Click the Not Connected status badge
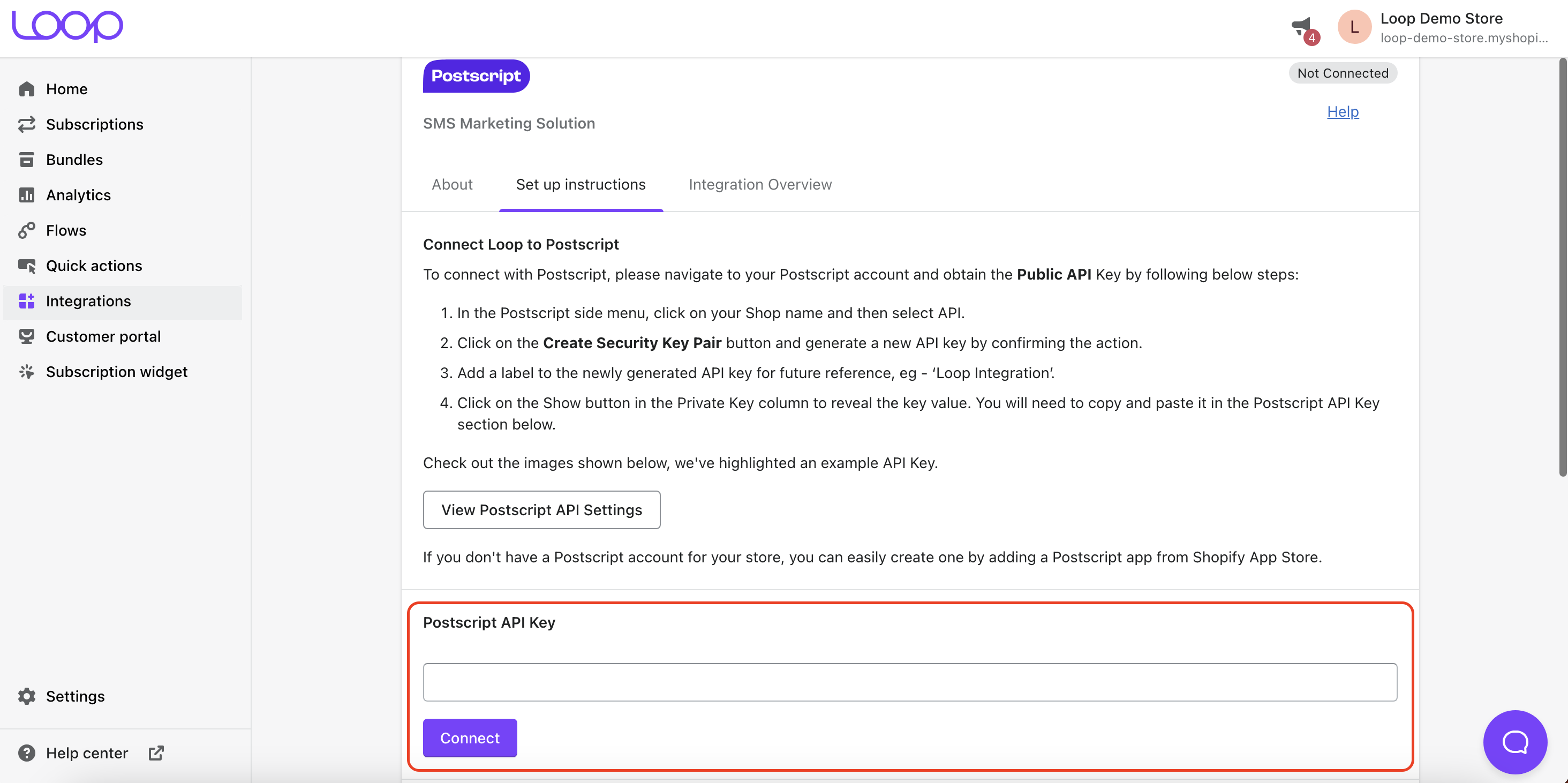 [1343, 73]
